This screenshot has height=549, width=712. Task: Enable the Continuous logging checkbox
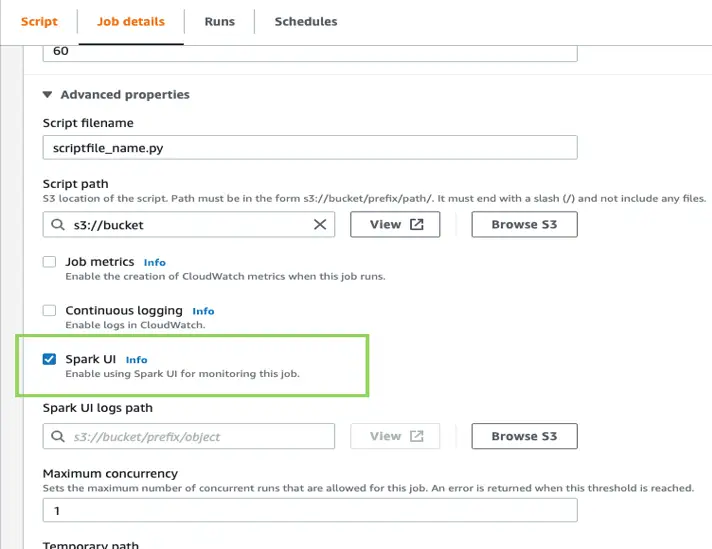coord(49,311)
